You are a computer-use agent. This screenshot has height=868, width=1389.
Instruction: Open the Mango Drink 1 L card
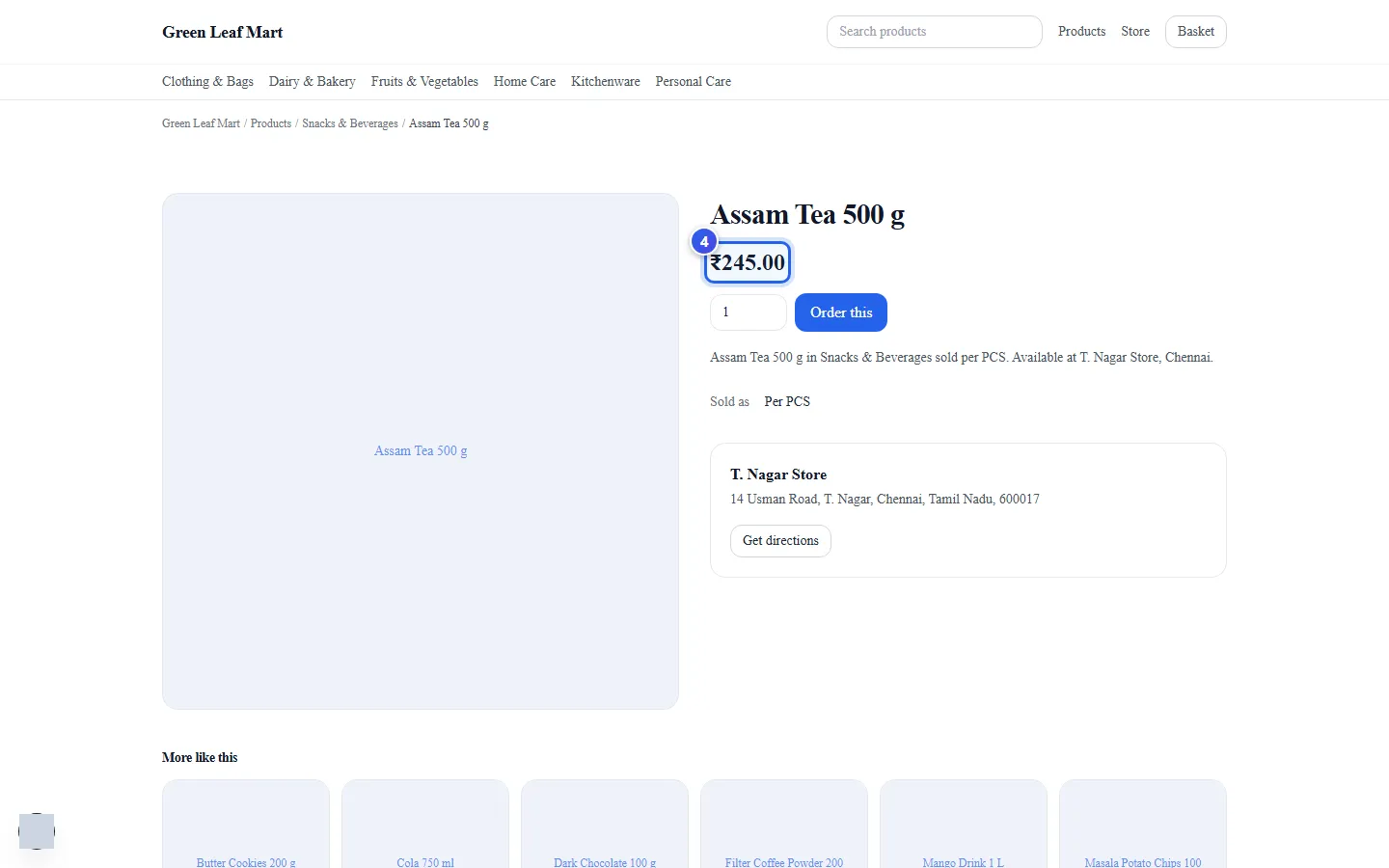pos(964,825)
